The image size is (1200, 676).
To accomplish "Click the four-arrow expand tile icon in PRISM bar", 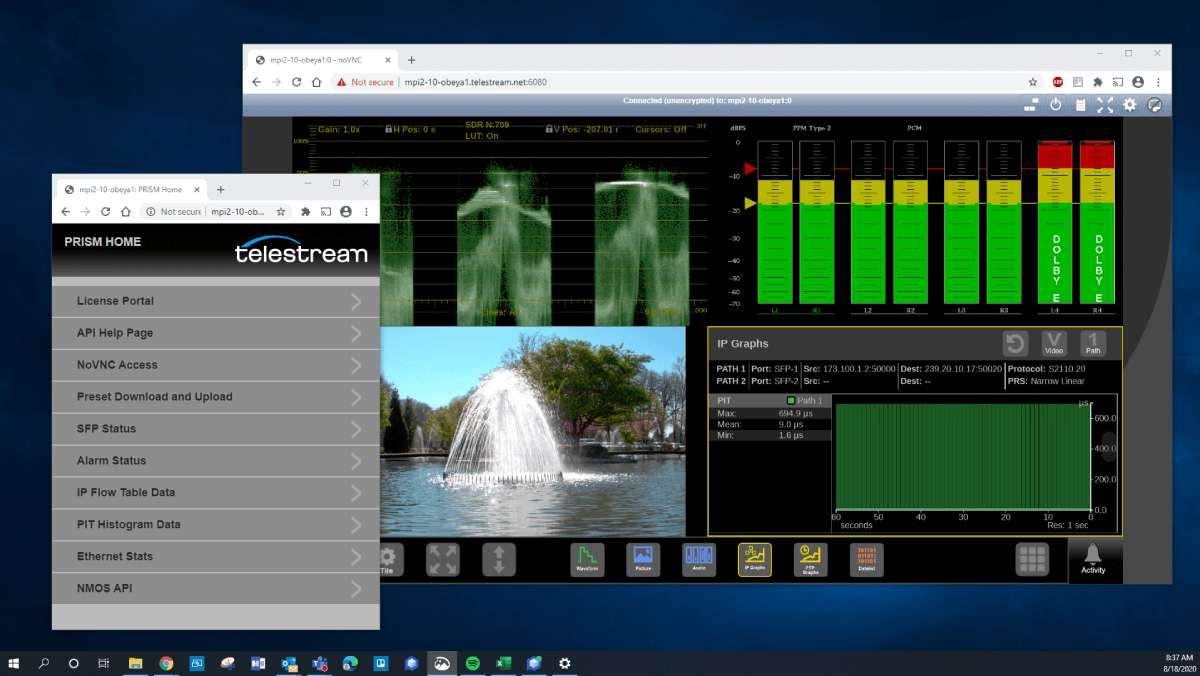I will pos(443,559).
